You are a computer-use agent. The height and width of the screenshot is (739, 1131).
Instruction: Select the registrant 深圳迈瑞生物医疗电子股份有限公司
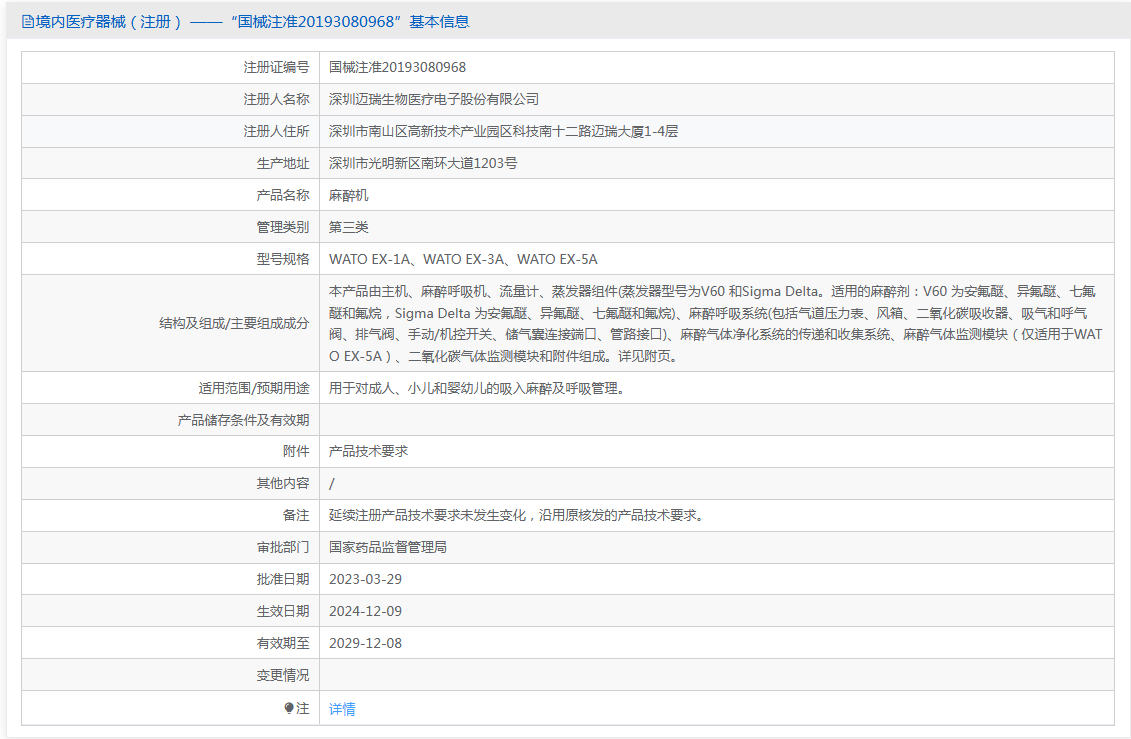point(434,99)
